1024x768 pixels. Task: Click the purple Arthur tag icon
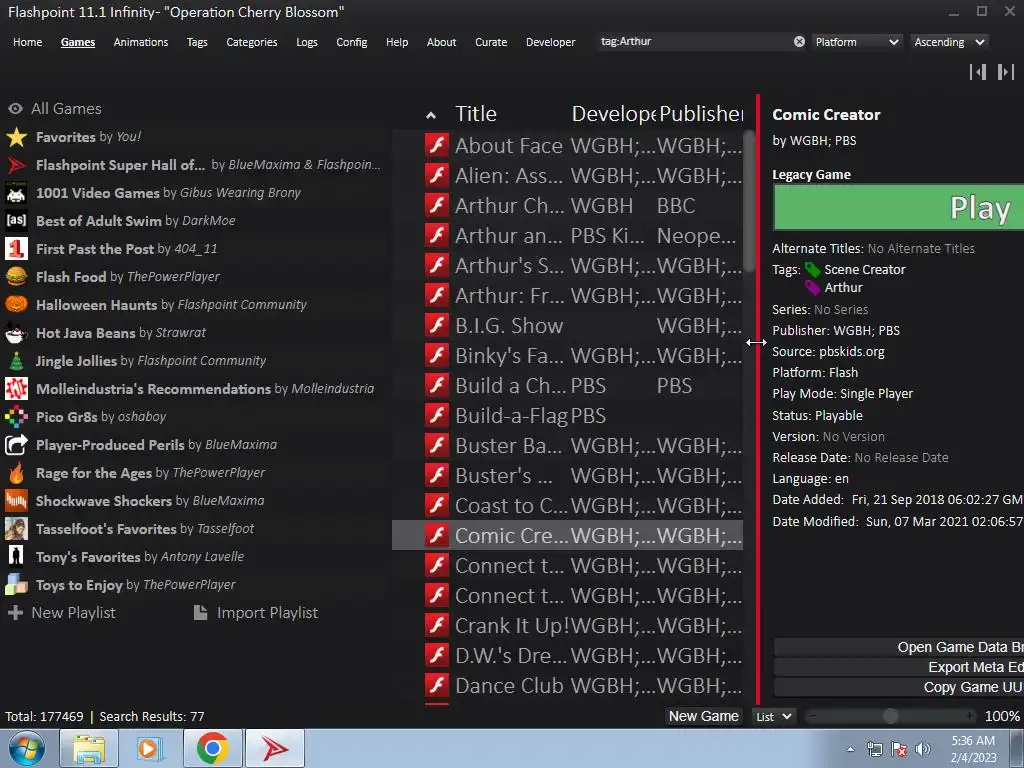coord(812,287)
